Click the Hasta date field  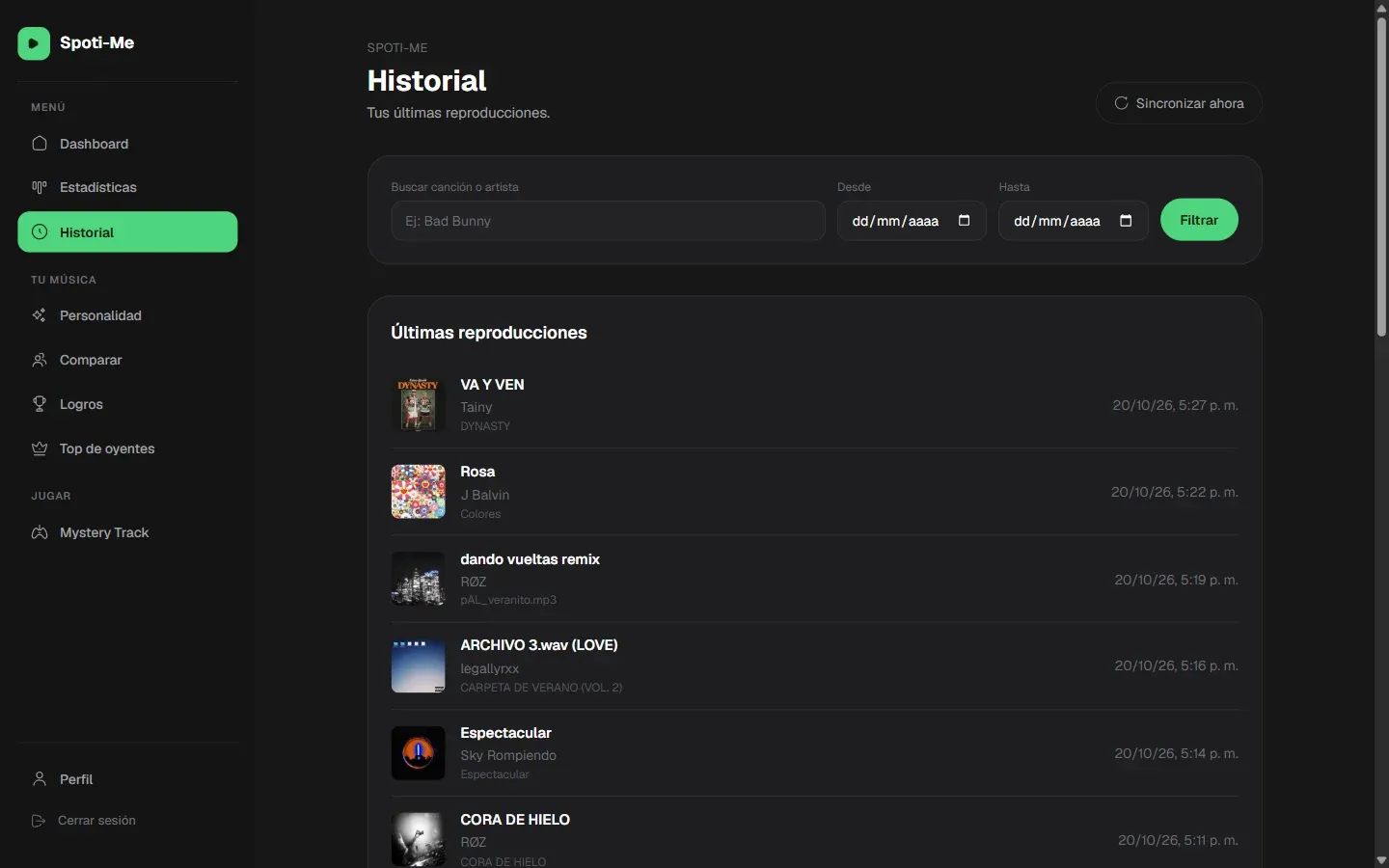tap(1073, 221)
